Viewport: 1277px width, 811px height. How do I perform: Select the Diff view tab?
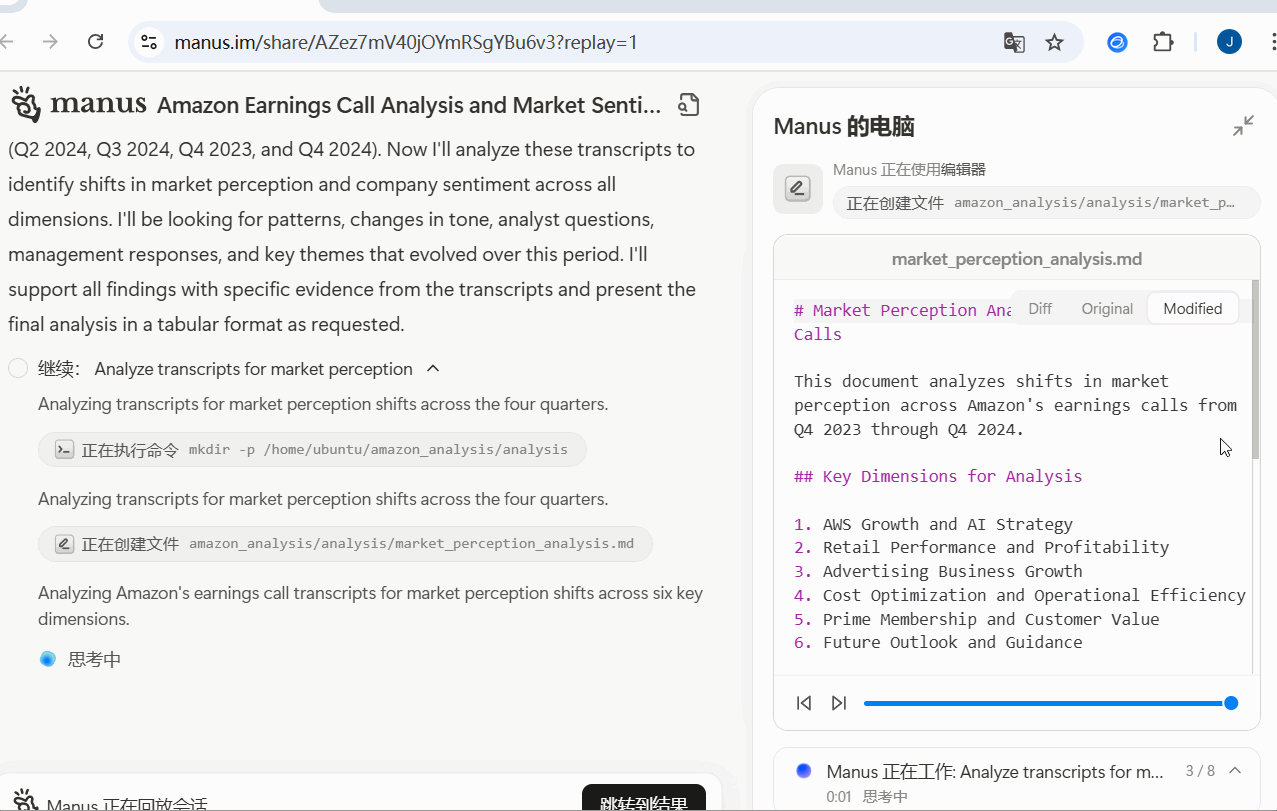click(1040, 308)
